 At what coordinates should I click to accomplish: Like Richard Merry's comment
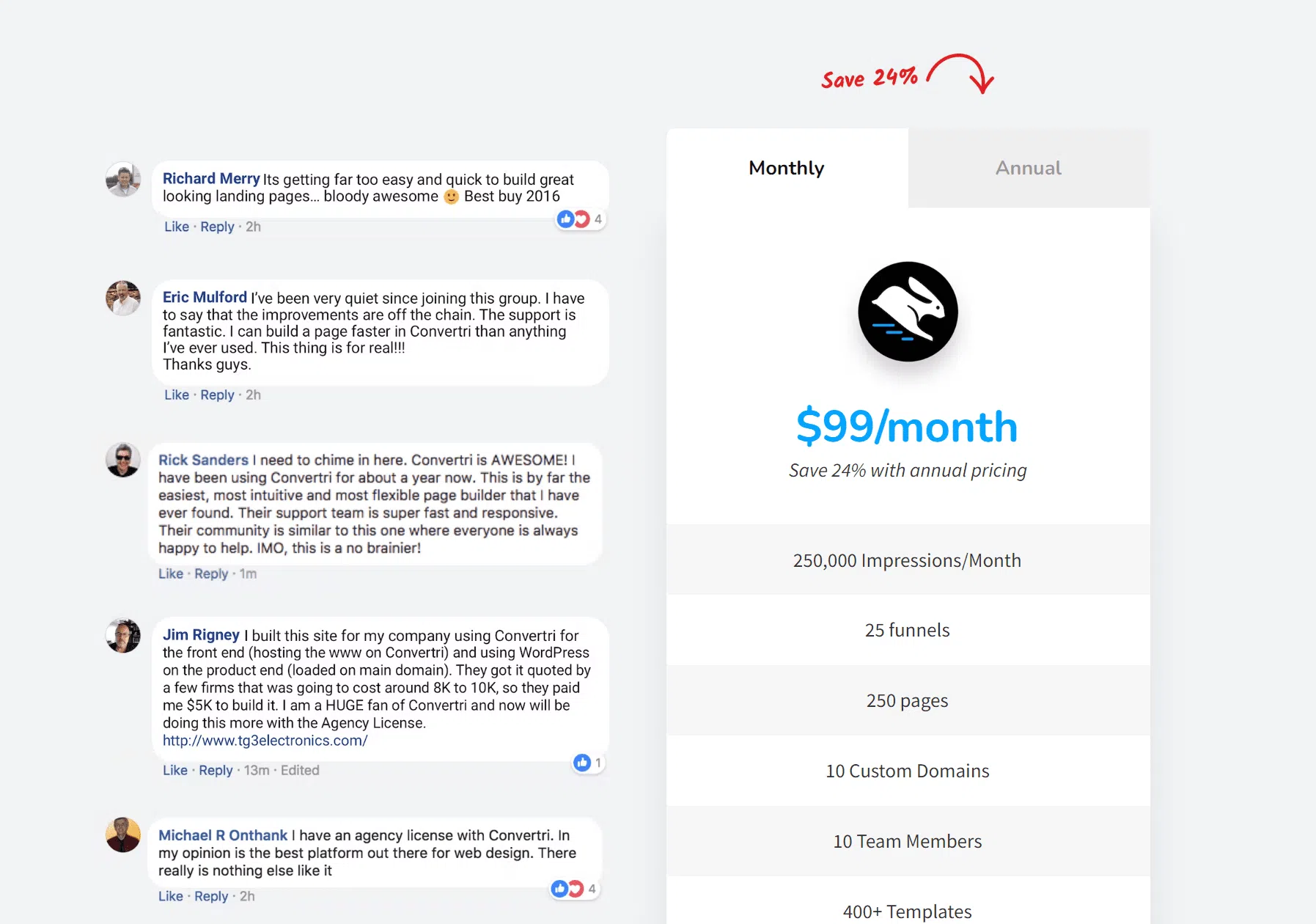[x=177, y=227]
